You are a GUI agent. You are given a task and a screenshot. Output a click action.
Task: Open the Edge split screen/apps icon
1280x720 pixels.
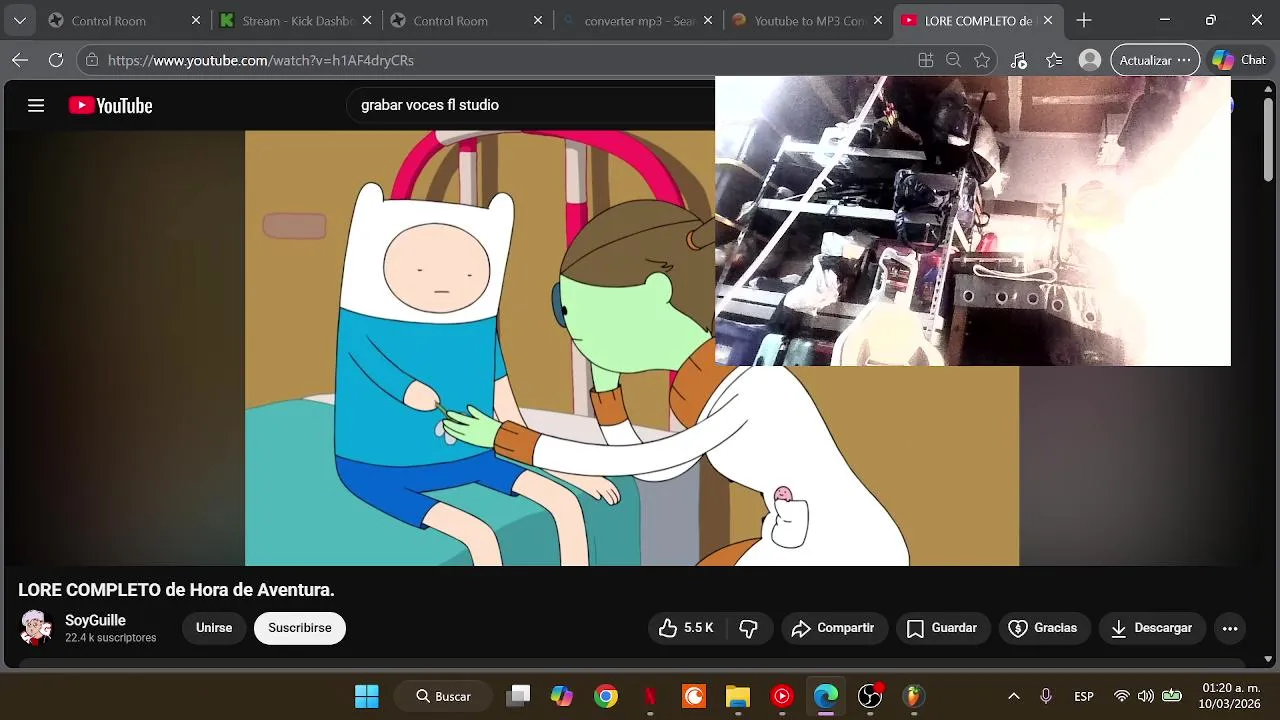926,60
